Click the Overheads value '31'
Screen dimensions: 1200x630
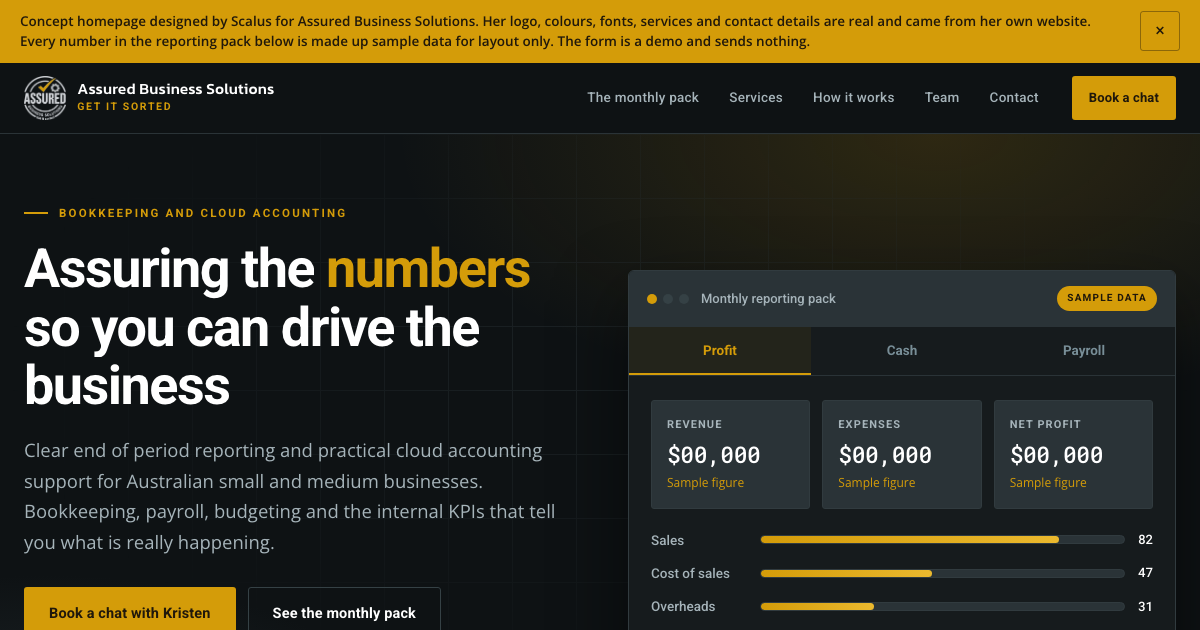(1145, 606)
